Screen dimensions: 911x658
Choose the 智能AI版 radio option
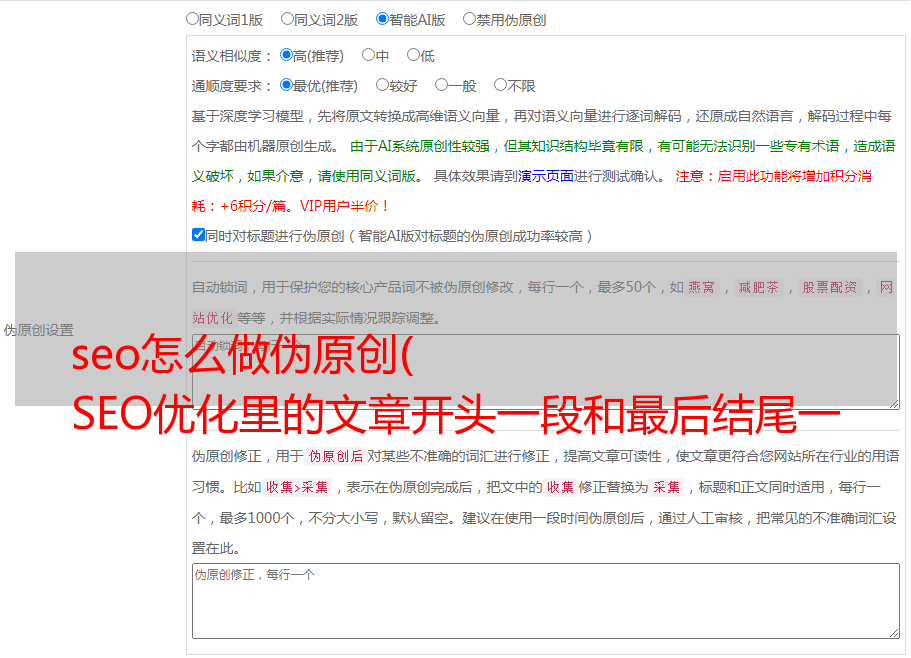coord(382,19)
